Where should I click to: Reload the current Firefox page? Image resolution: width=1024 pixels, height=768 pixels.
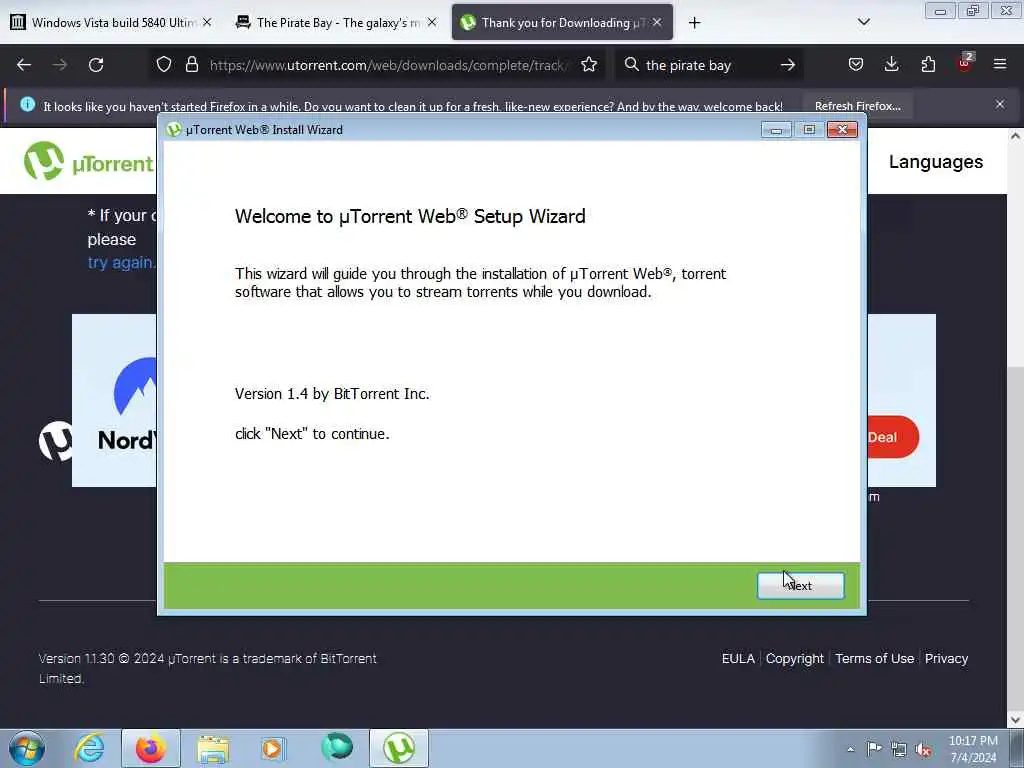coord(96,65)
